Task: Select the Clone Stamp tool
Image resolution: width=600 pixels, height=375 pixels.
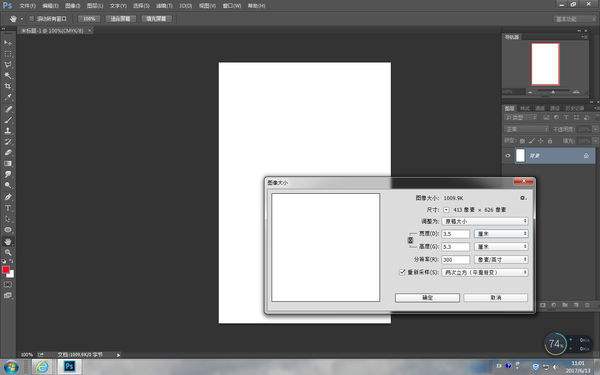Action: [8, 130]
